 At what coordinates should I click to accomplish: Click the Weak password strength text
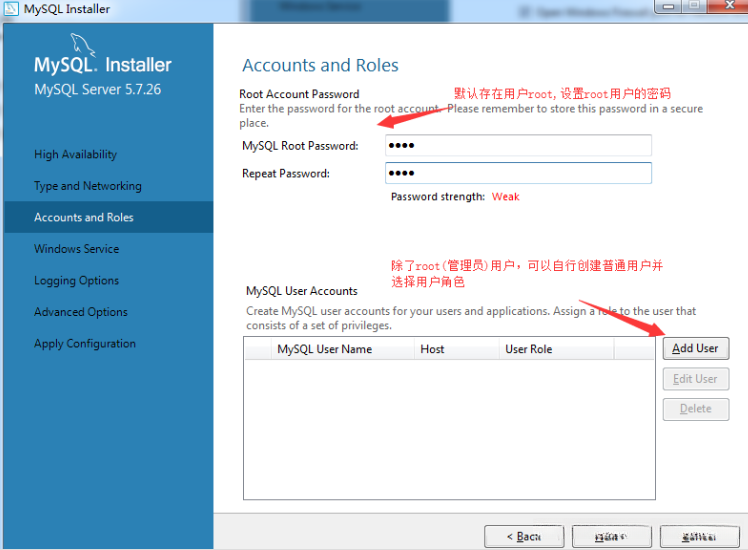pyautogui.click(x=506, y=197)
